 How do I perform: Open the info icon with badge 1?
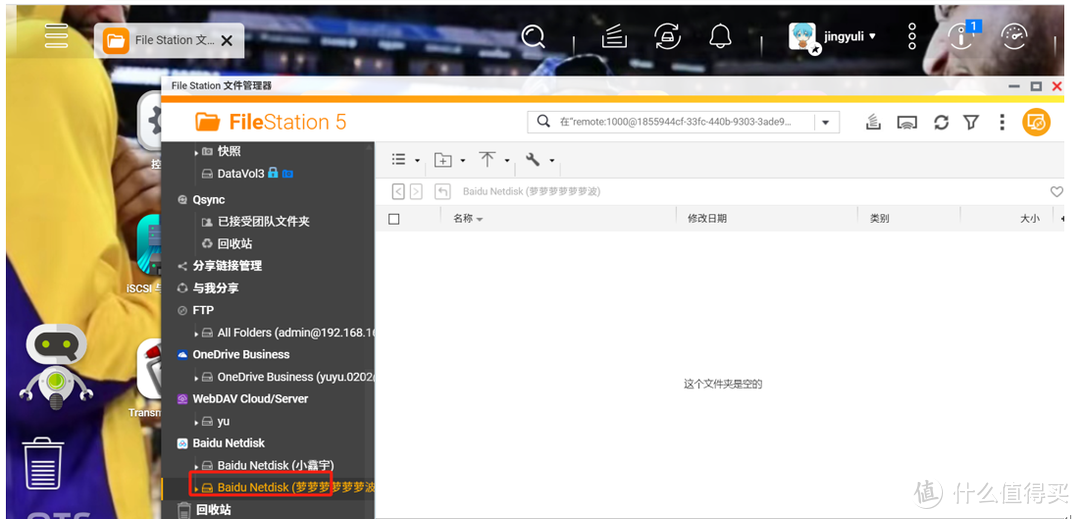962,36
